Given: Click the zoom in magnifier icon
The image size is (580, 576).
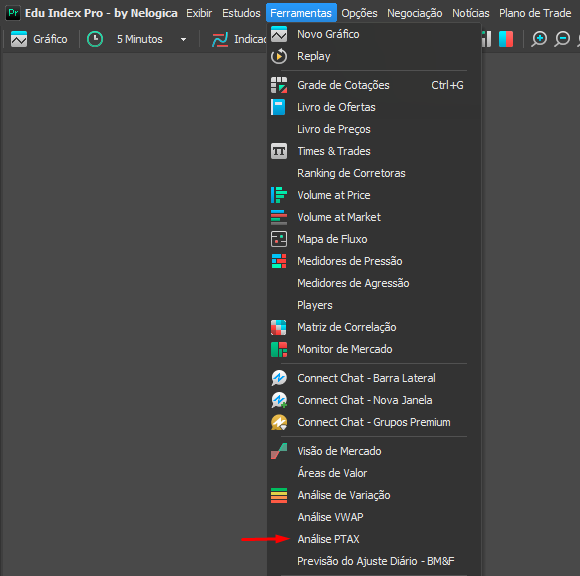Looking at the screenshot, I should (539, 39).
